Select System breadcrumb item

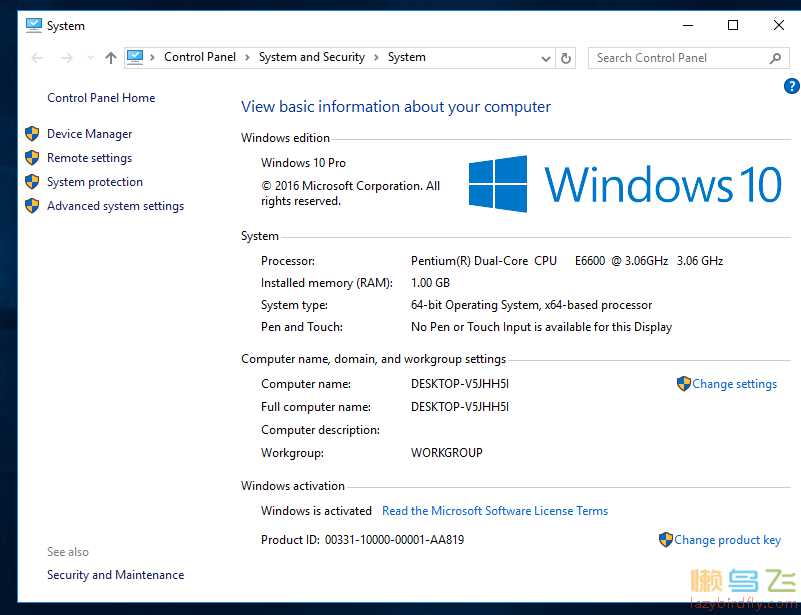coord(407,57)
